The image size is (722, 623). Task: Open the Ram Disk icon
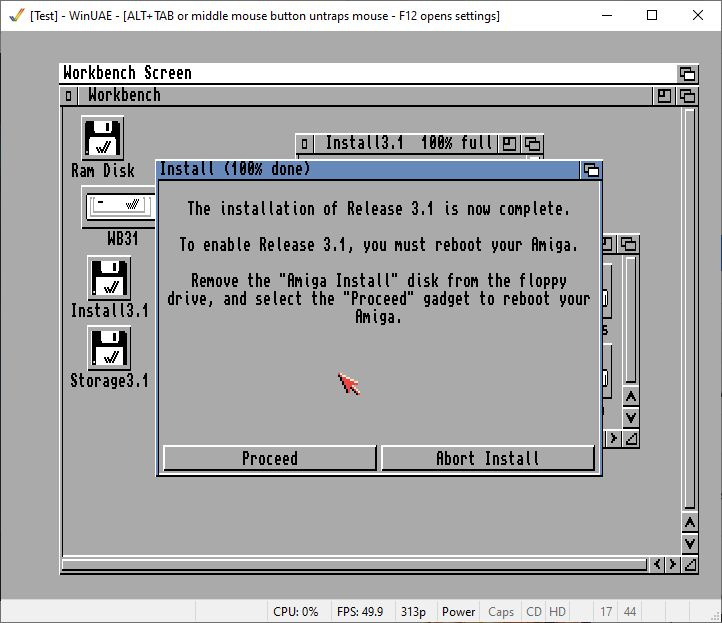point(102,138)
